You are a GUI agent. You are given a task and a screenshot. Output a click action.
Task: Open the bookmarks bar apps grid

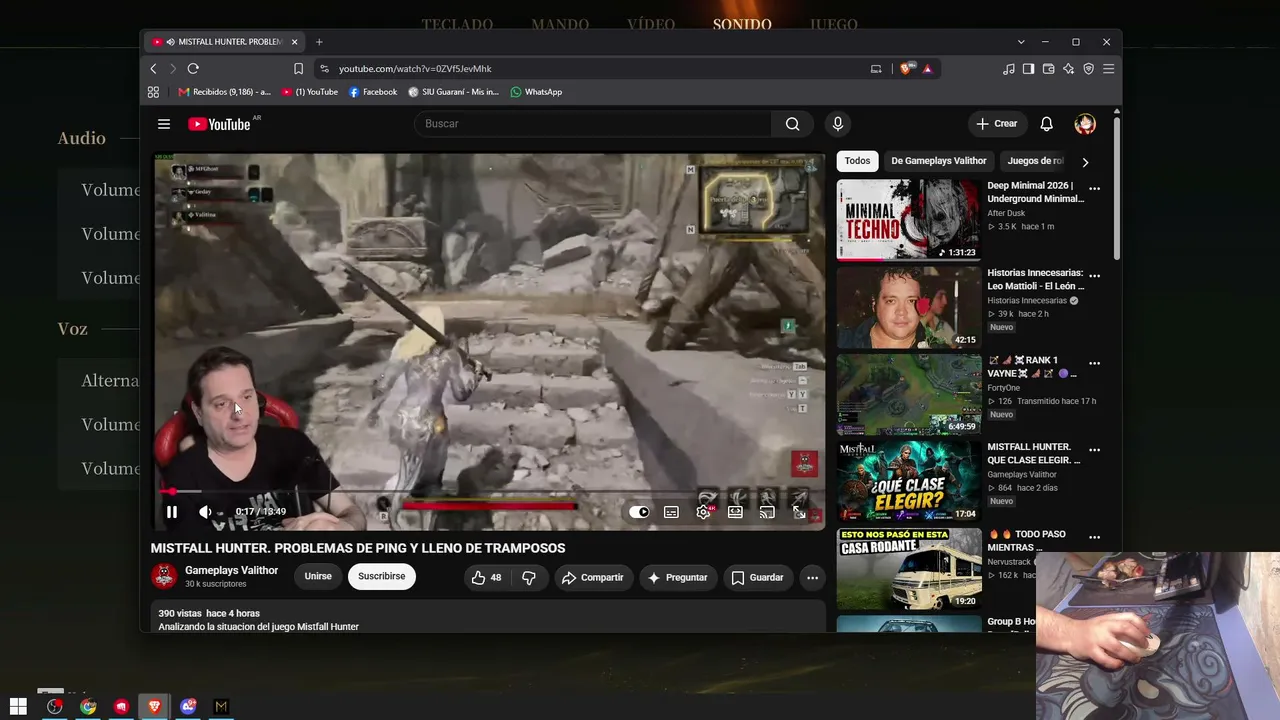point(153,92)
